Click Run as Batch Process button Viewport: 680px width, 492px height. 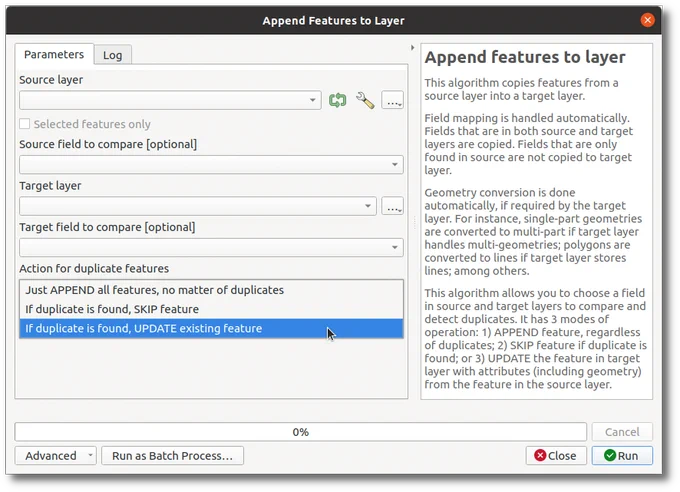coord(172,456)
